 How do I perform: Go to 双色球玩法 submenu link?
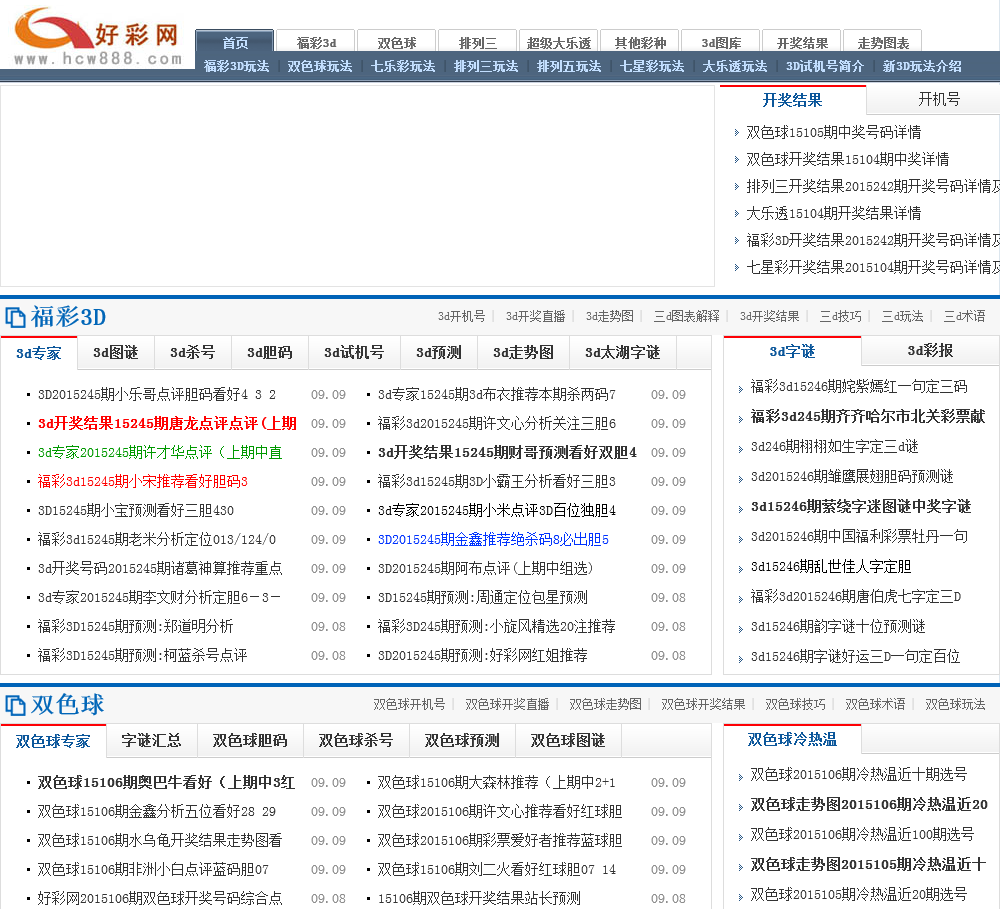click(x=320, y=66)
